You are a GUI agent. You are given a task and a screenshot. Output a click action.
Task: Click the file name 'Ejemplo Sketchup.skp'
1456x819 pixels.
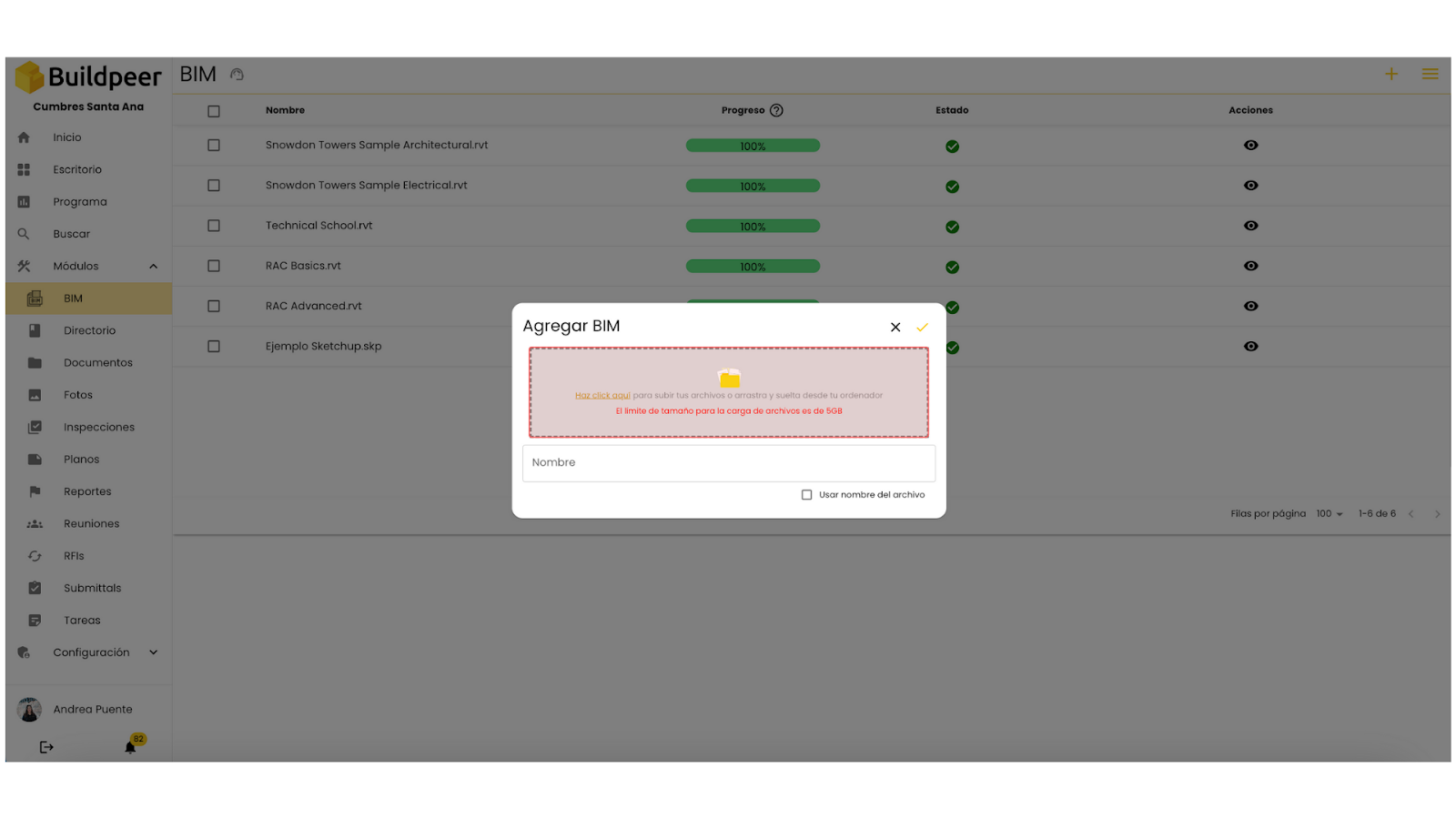click(x=323, y=347)
